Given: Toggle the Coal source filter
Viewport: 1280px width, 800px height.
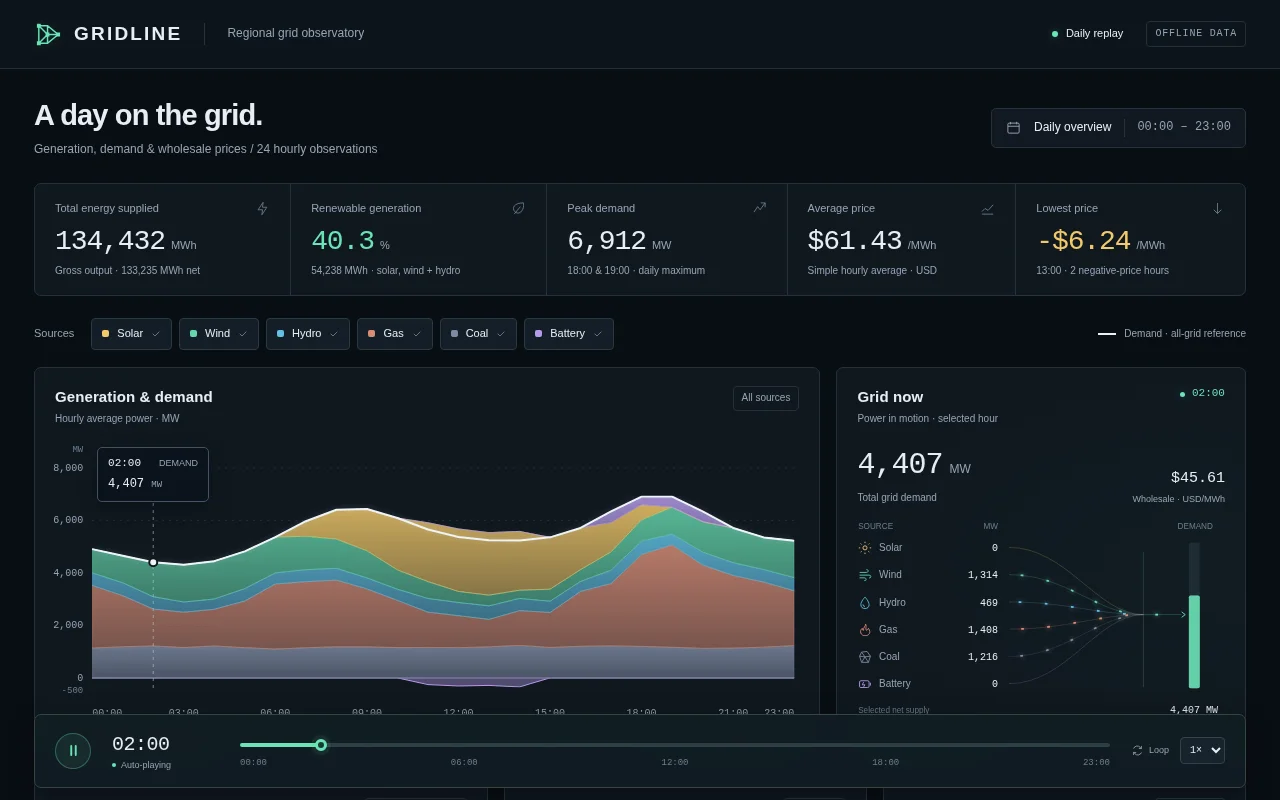Looking at the screenshot, I should 478,334.
